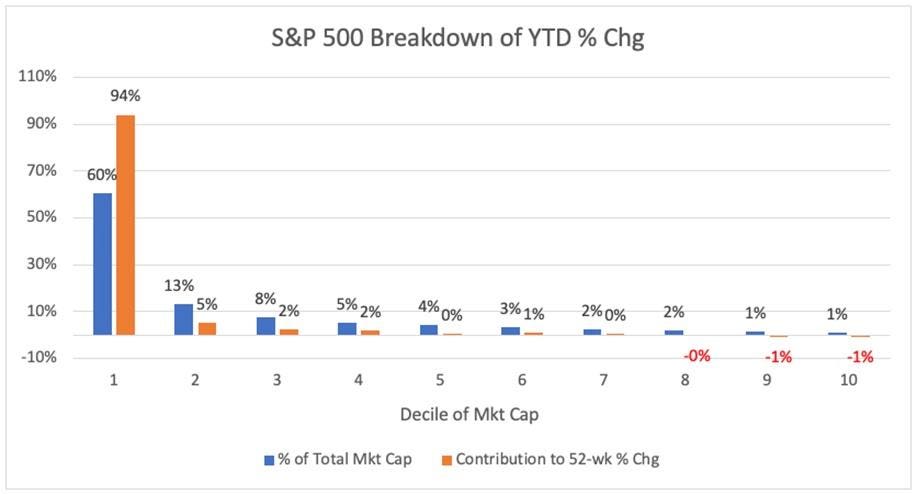Image resolution: width=917 pixels, height=494 pixels.
Task: Click the 94% data label
Action: pos(127,96)
